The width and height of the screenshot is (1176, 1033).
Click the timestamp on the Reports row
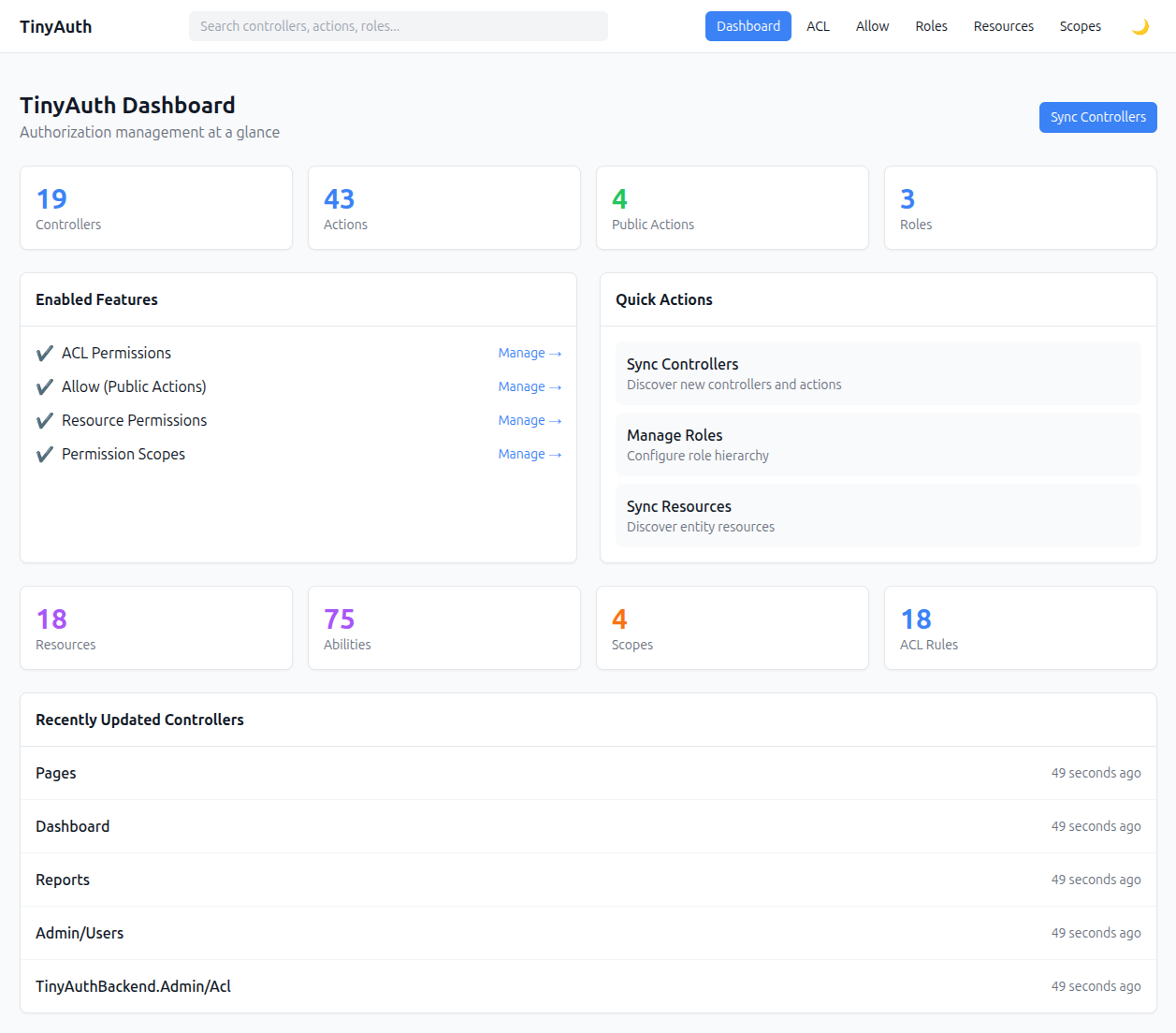click(x=1096, y=880)
